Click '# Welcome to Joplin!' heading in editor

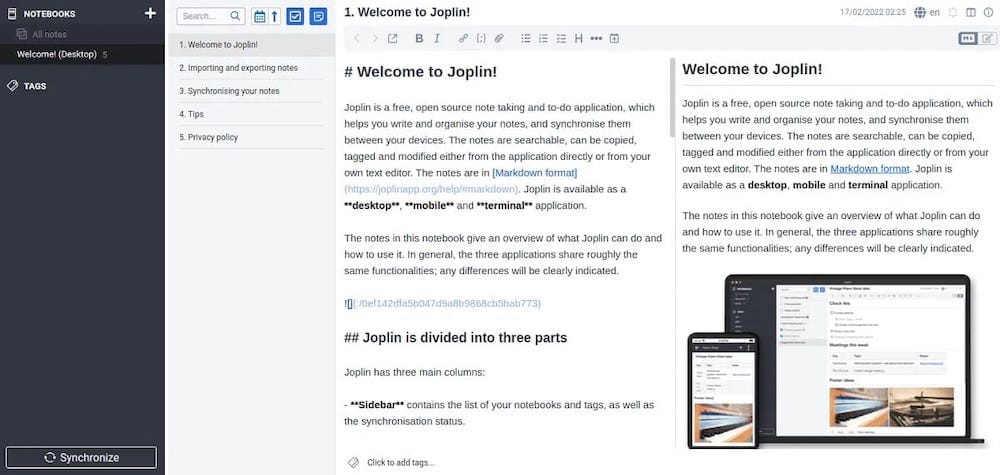420,71
